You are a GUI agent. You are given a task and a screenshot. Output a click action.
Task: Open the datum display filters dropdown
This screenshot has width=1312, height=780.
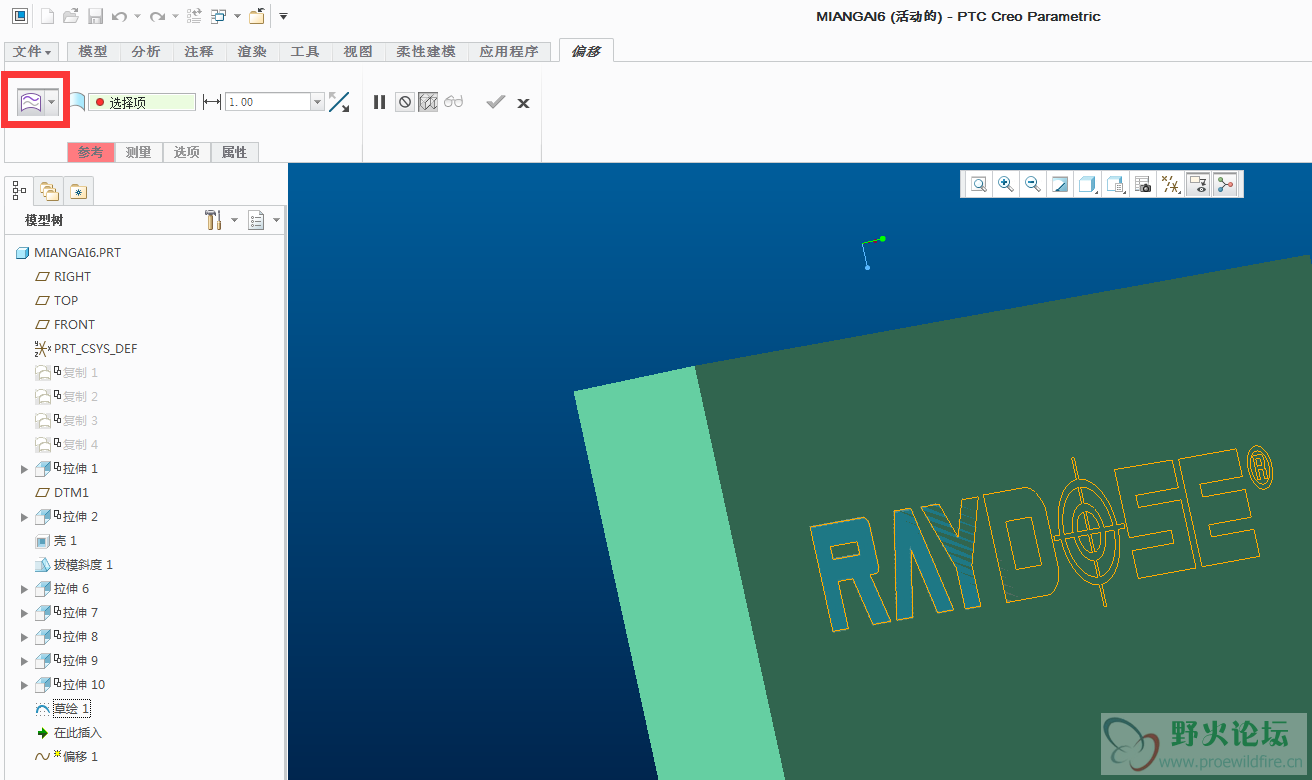tap(1170, 184)
